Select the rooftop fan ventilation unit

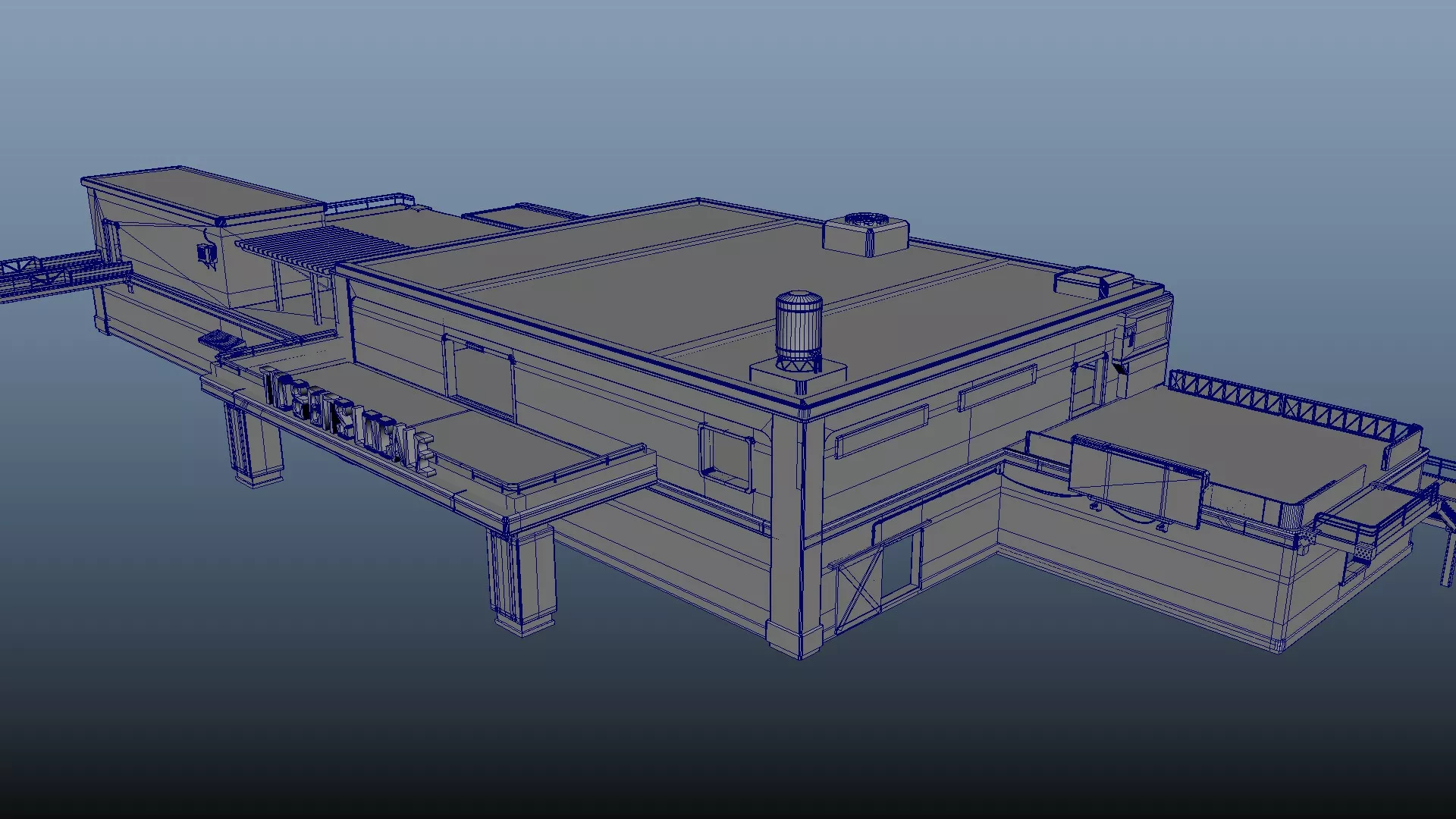pos(865,234)
